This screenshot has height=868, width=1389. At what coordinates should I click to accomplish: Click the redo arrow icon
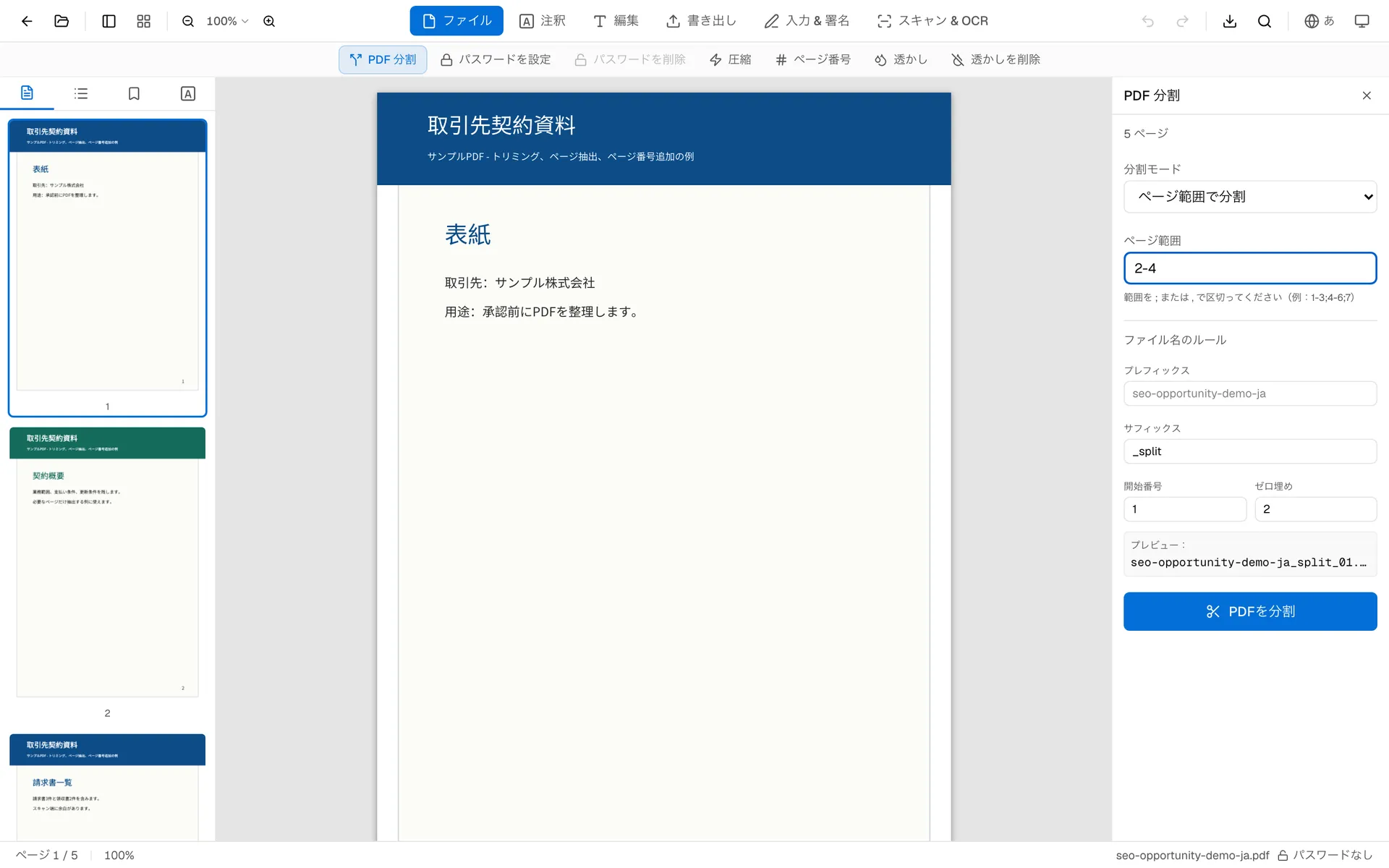1182,21
